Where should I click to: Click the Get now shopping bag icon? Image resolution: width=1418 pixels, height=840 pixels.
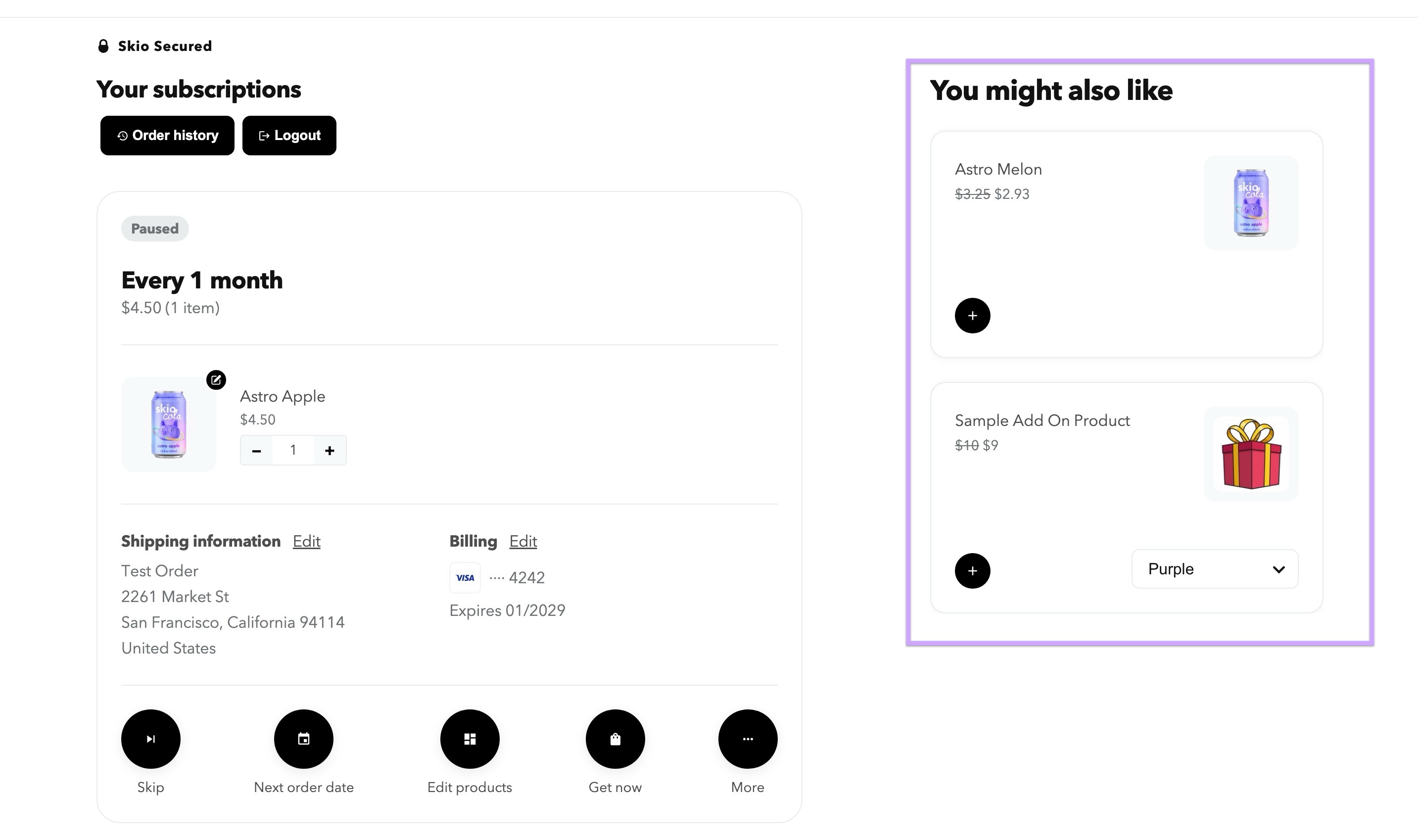[x=614, y=739]
